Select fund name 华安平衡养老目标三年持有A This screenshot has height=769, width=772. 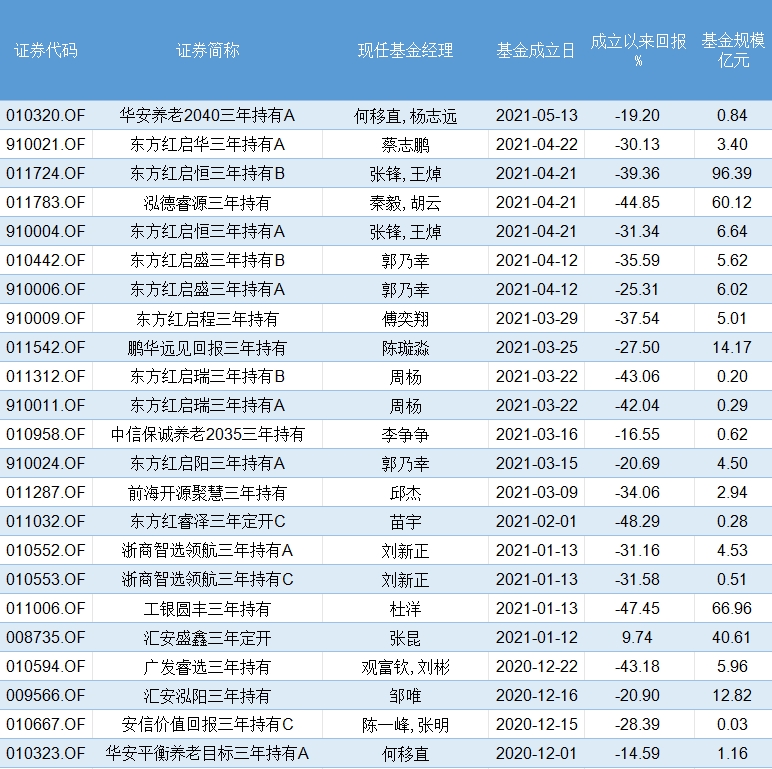point(207,754)
